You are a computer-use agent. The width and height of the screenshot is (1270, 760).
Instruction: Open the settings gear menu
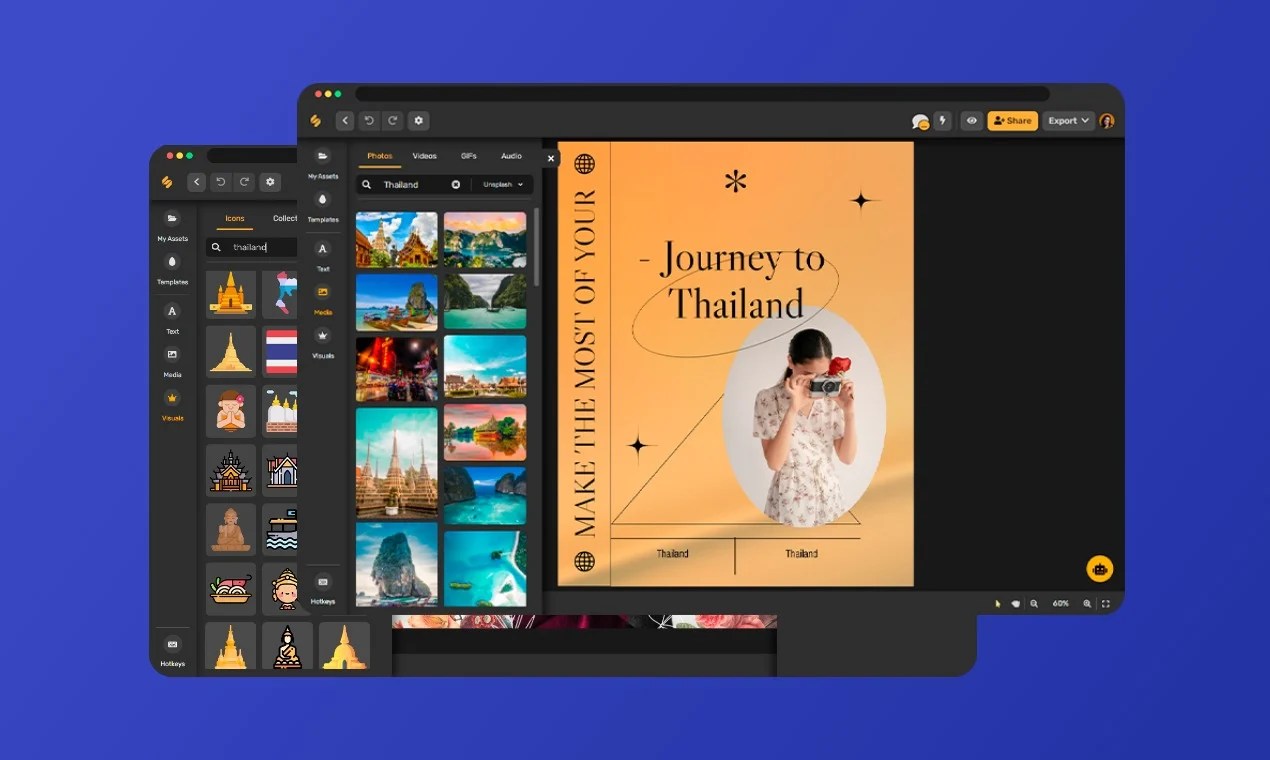coord(418,120)
